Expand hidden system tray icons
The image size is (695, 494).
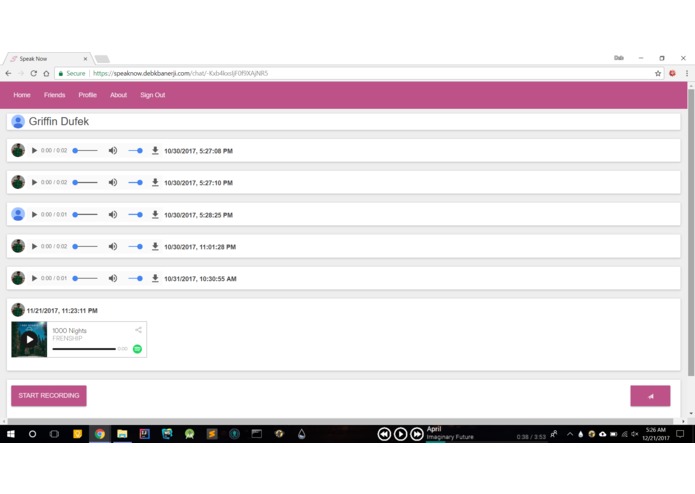click(570, 434)
